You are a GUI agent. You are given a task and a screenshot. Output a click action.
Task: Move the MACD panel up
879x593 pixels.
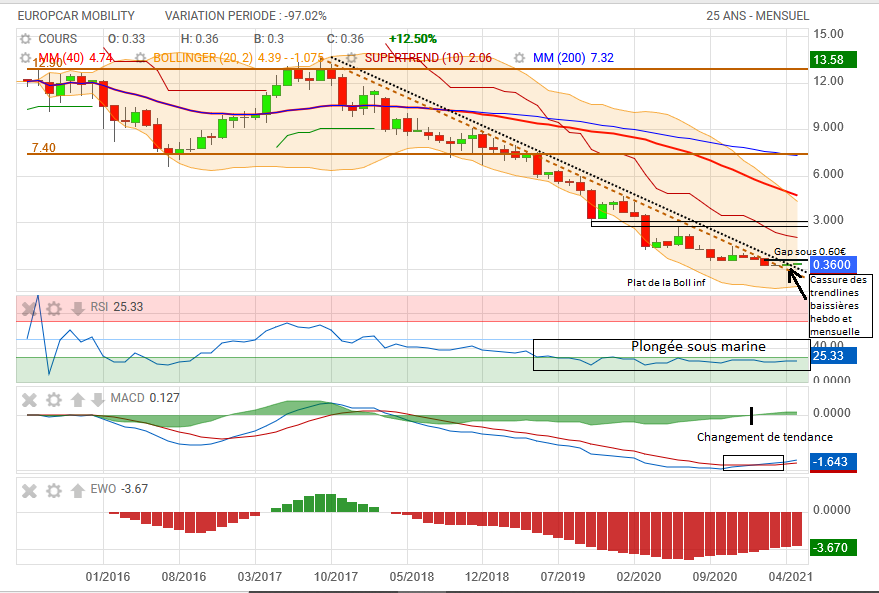[78, 399]
